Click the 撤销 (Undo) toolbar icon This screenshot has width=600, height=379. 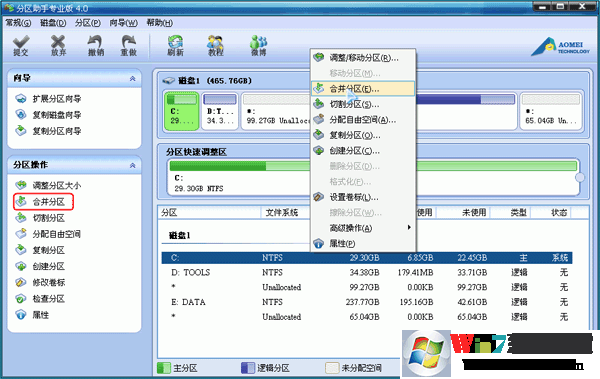pyautogui.click(x=96, y=46)
